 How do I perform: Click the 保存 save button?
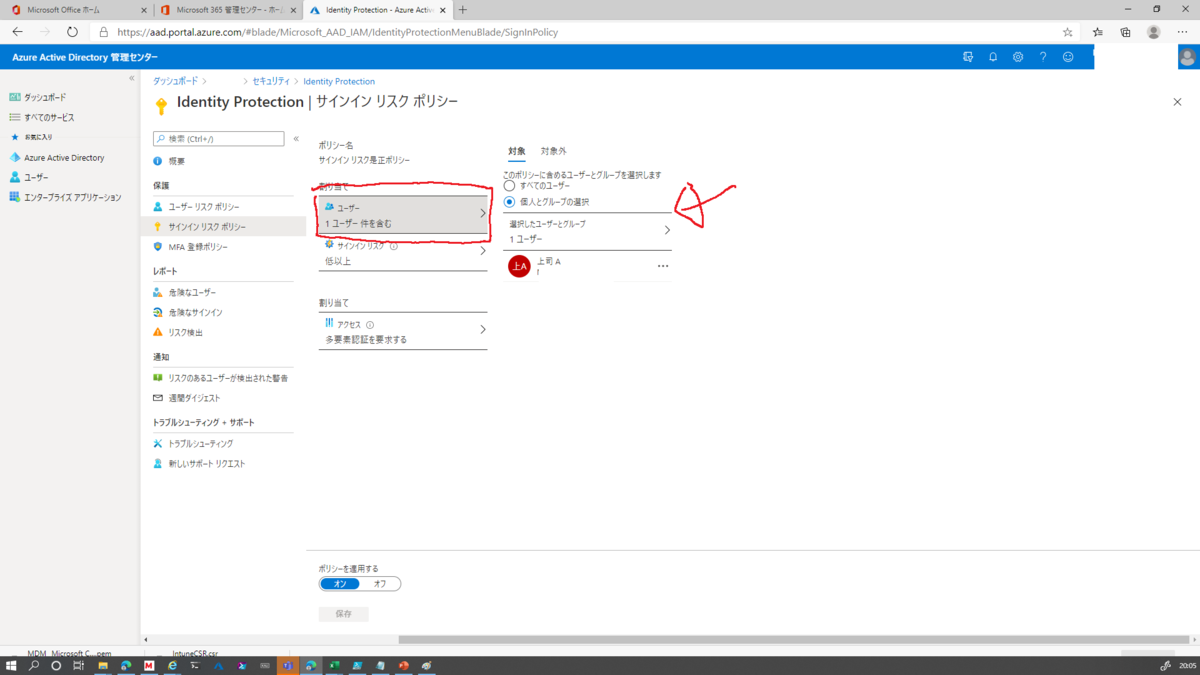click(x=344, y=614)
